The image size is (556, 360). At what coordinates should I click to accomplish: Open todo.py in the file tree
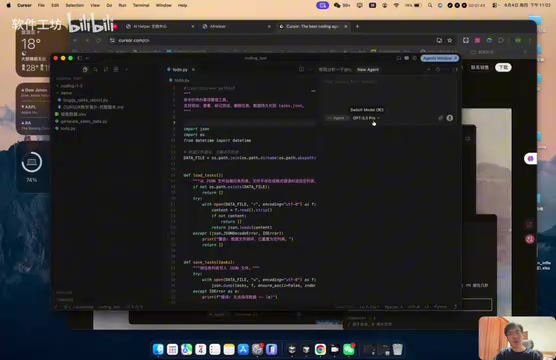[68, 128]
